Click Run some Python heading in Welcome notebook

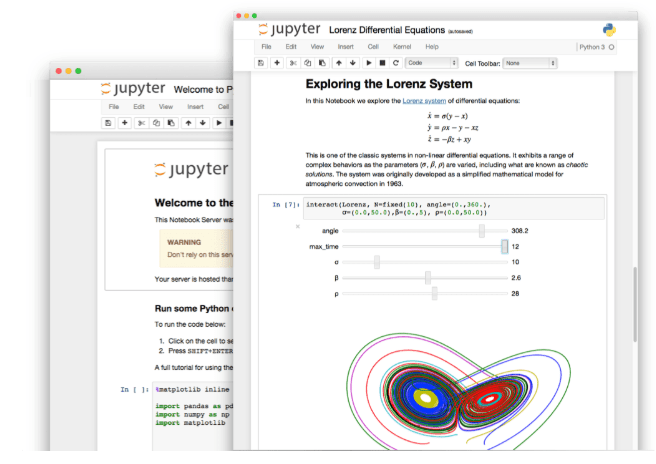coord(194,309)
